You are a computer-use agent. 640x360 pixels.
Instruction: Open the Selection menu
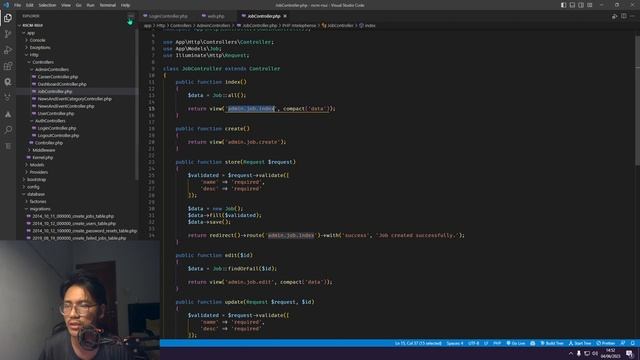click(47, 5)
